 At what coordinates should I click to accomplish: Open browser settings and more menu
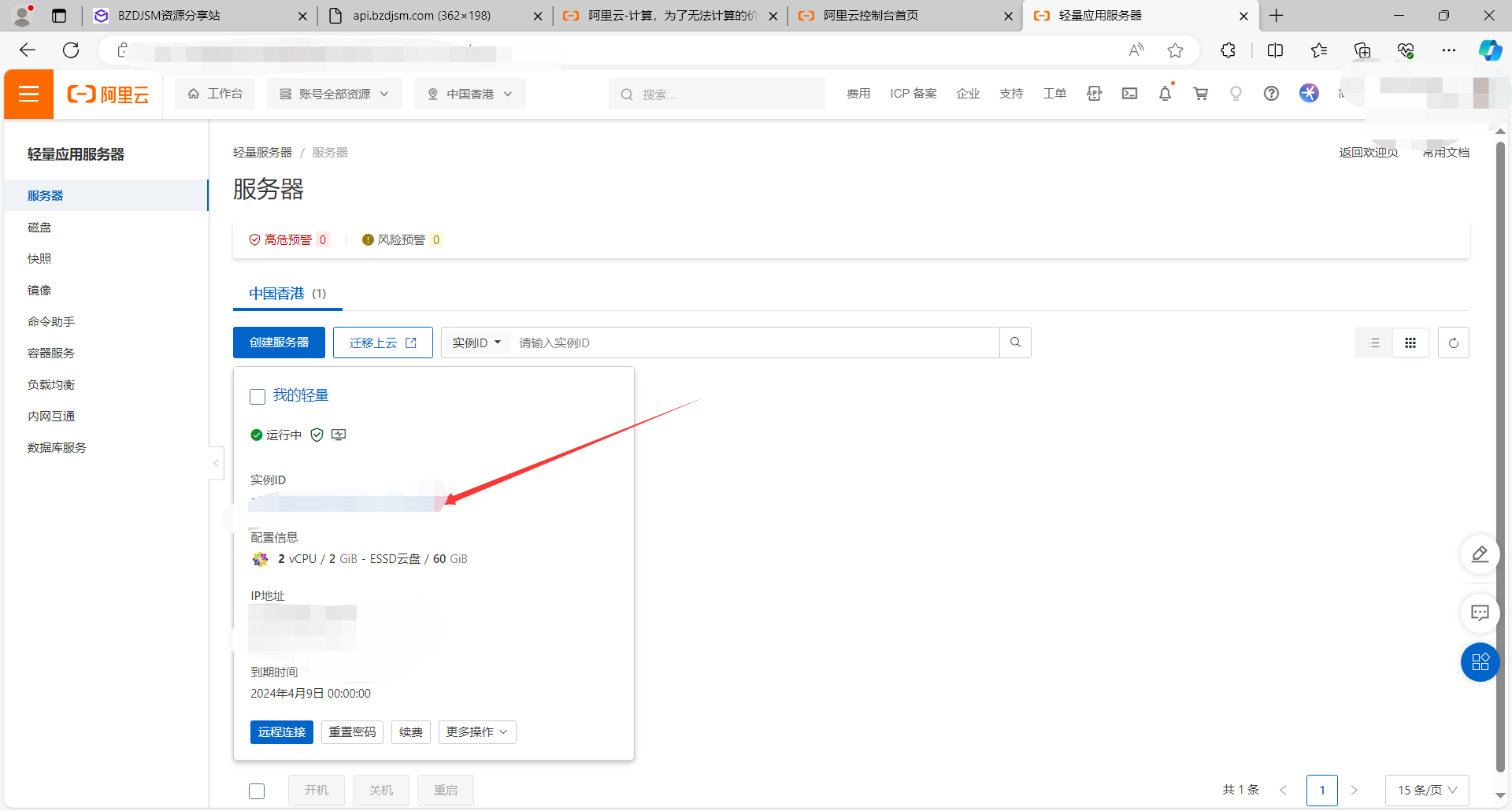(x=1448, y=50)
